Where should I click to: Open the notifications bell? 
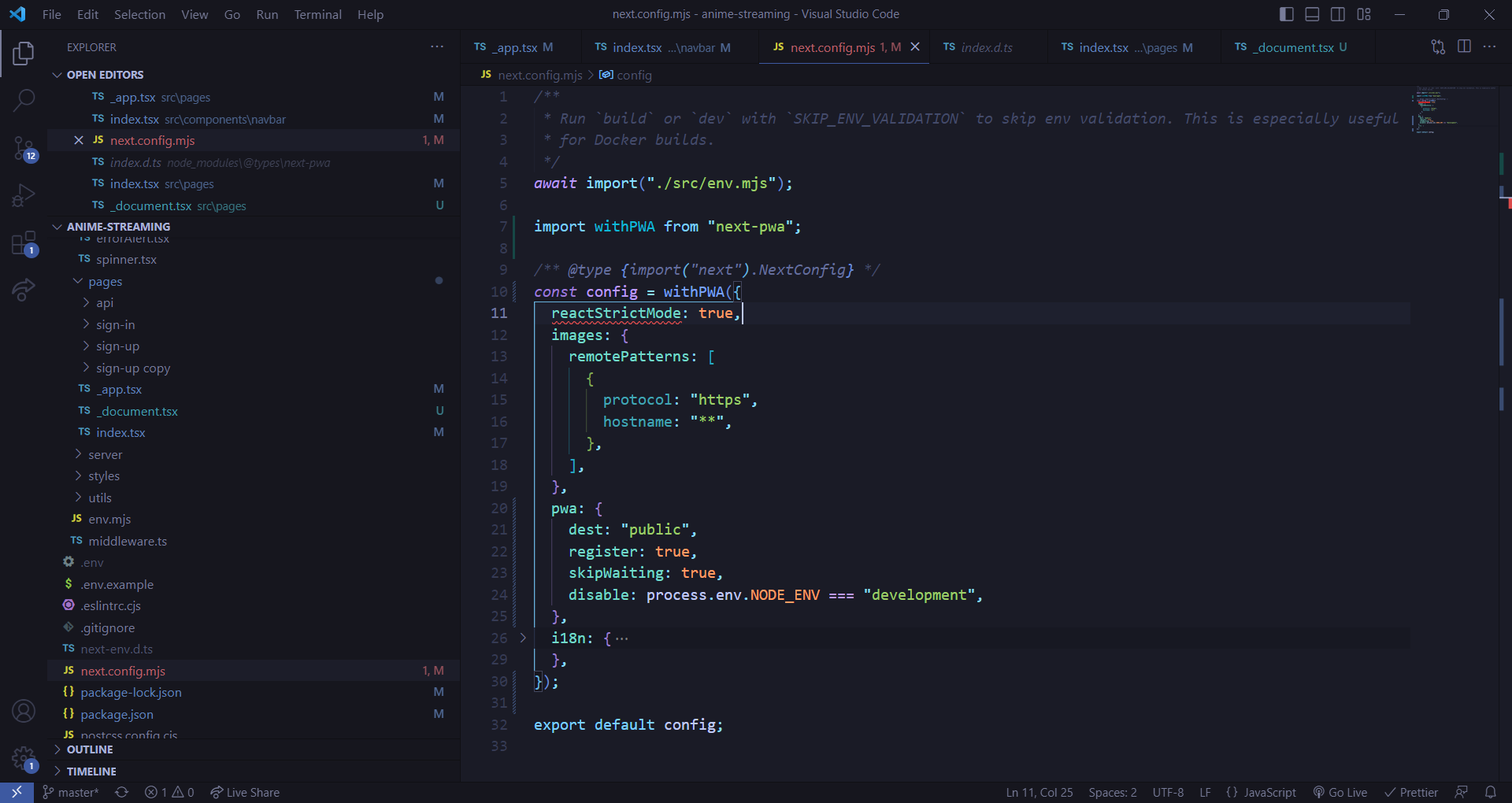click(1492, 792)
